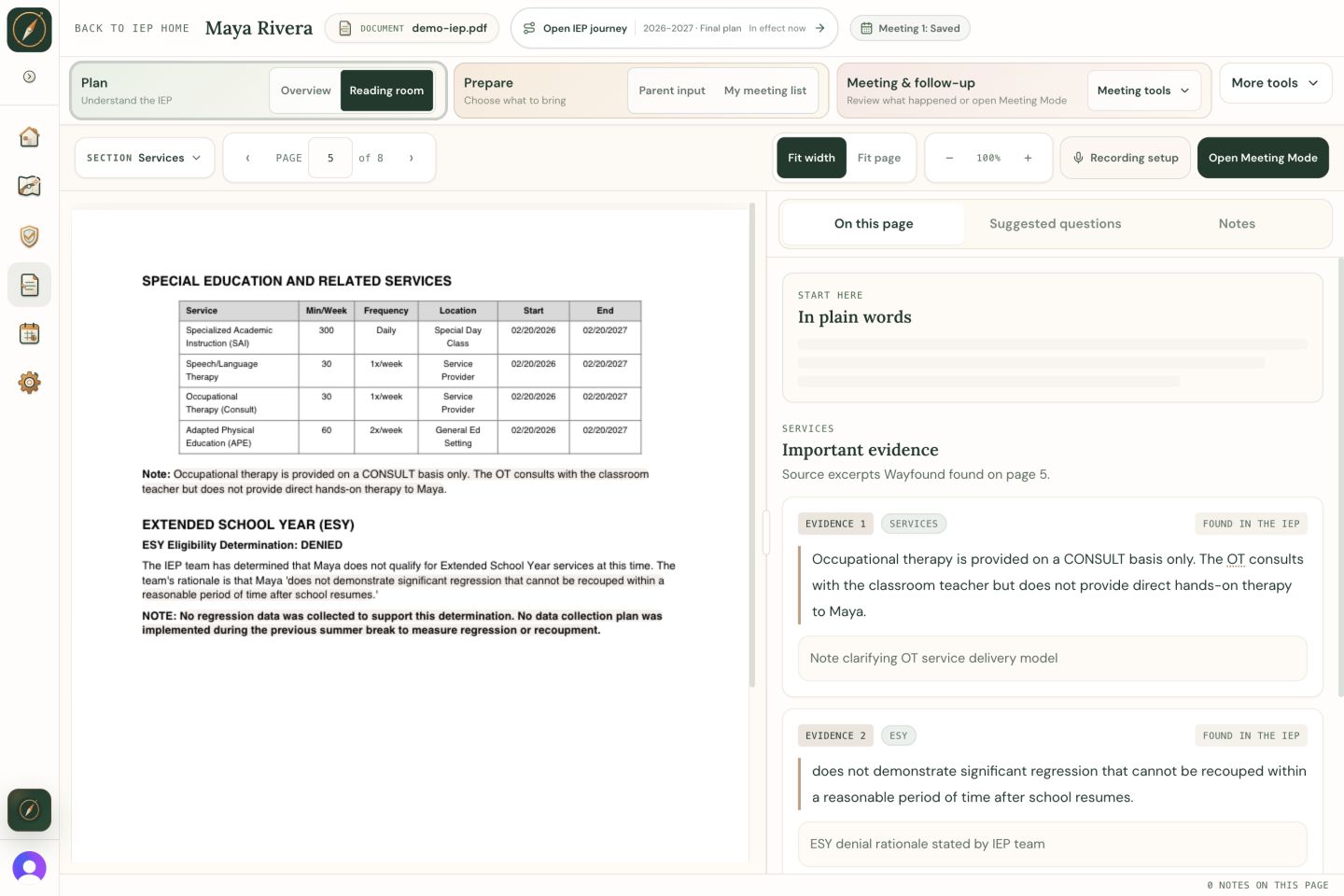
Task: Click the PDF viewer vertical scrollbar
Action: click(752, 446)
